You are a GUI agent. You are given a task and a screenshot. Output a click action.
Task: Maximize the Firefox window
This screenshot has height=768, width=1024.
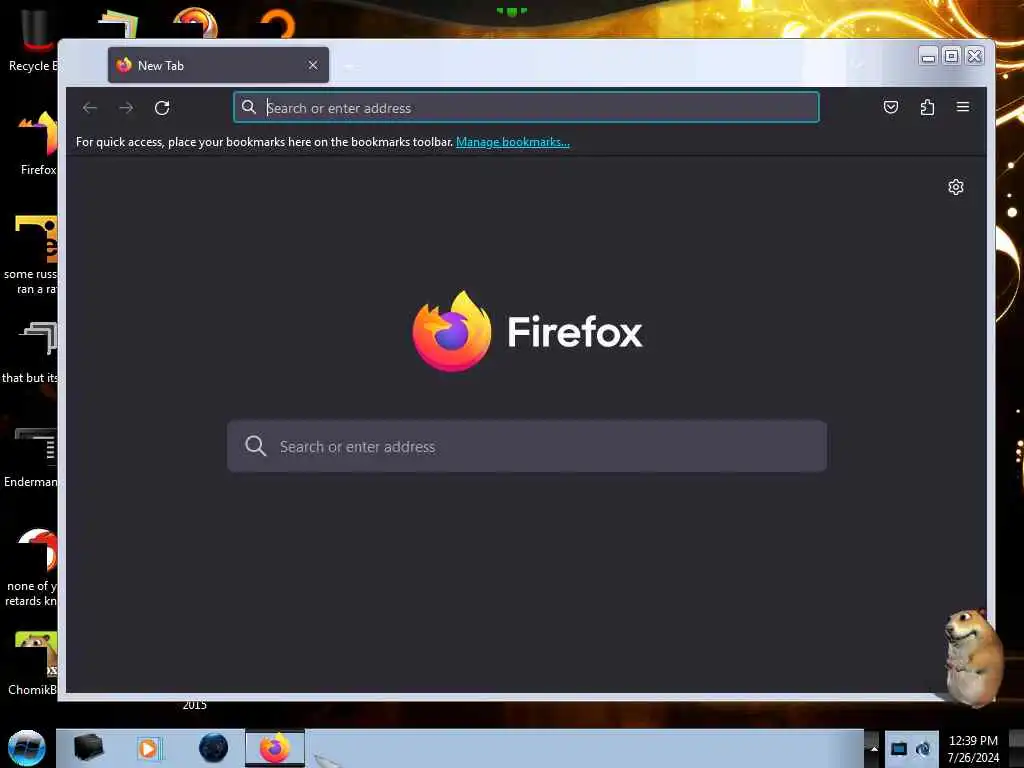coord(952,56)
